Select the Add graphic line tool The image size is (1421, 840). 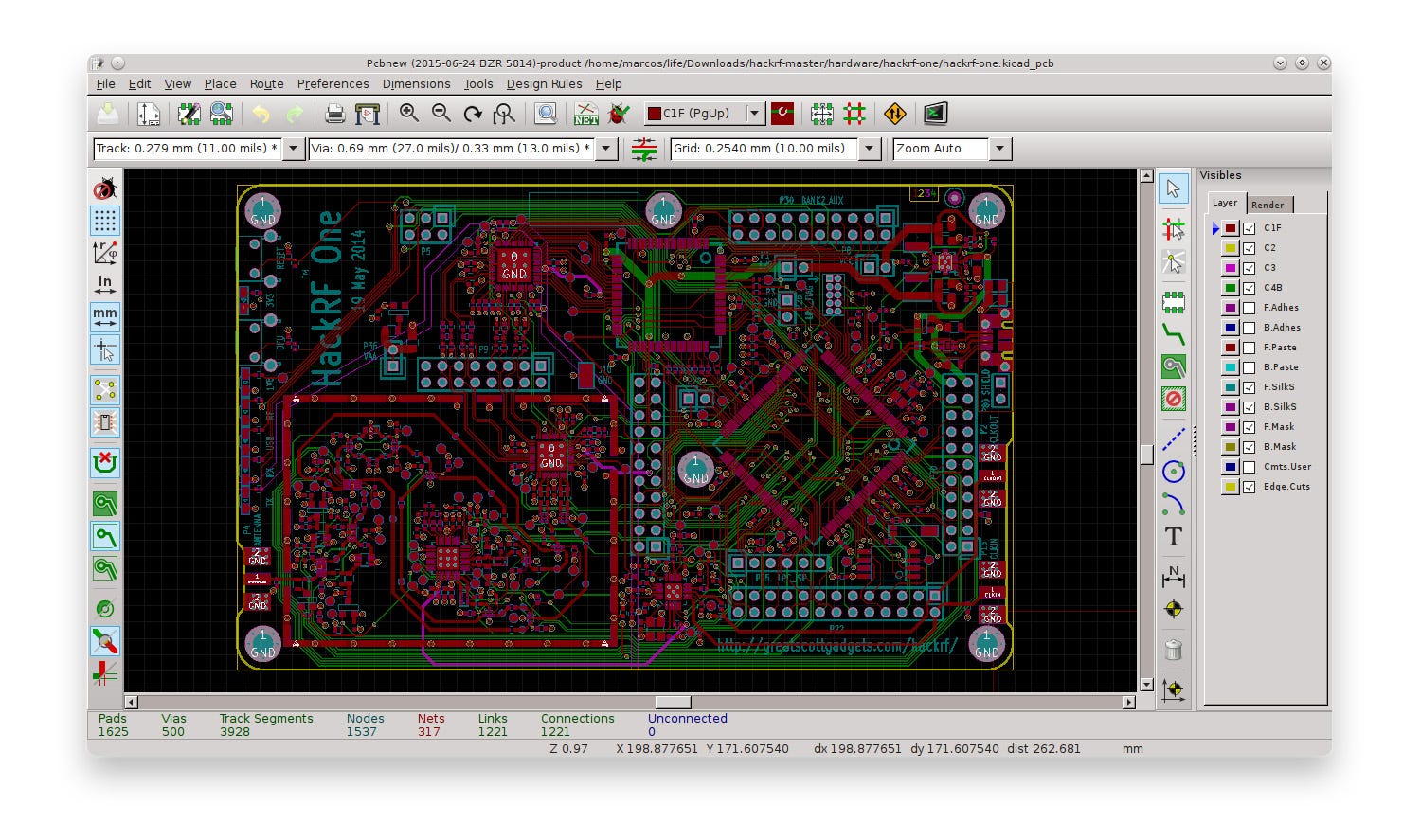click(1174, 438)
